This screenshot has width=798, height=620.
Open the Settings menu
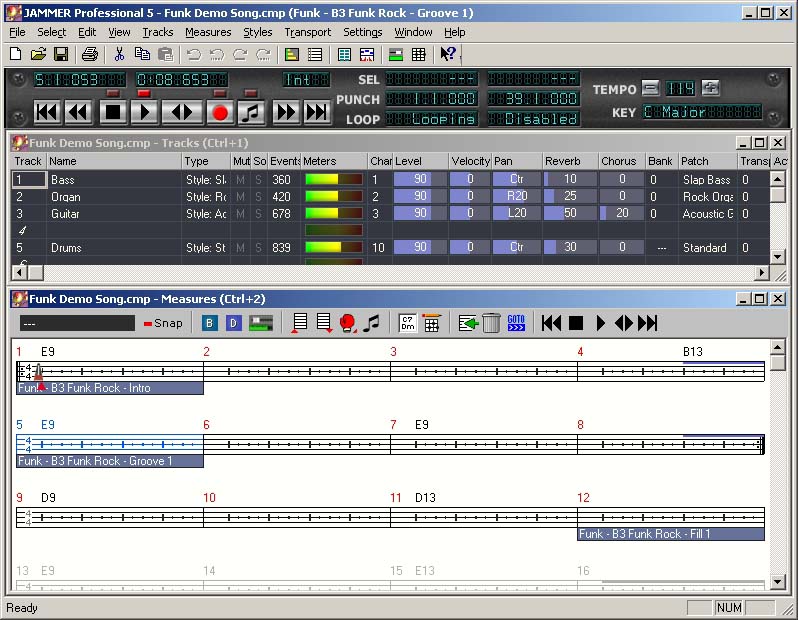[x=362, y=32]
